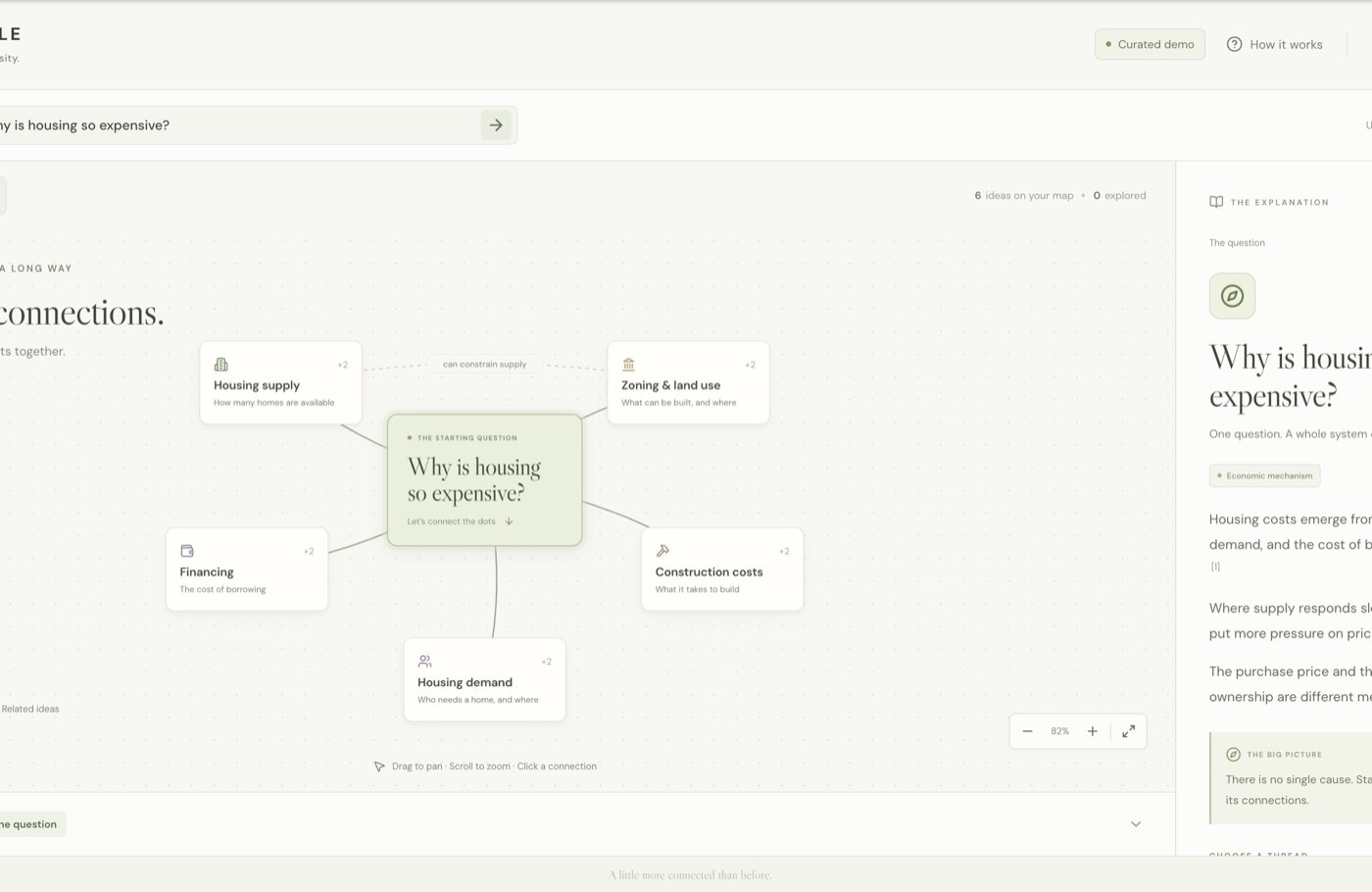Click The Big Picture compass icon
This screenshot has height=892, width=1372.
[1233, 754]
